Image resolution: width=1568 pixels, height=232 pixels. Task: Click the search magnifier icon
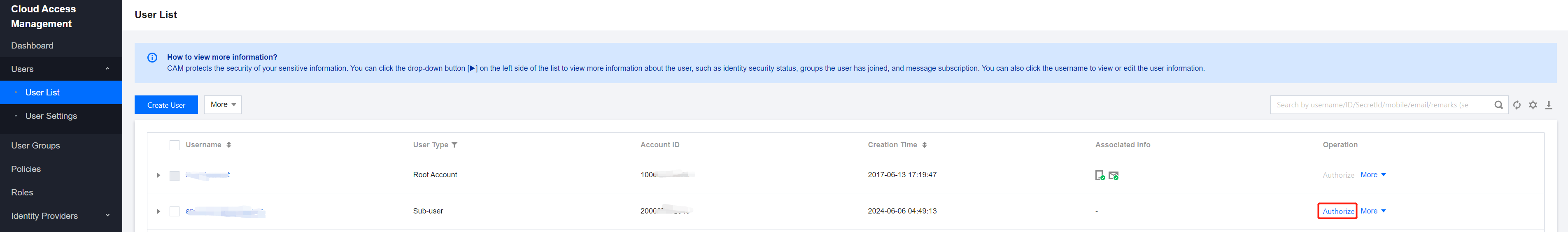(x=1498, y=105)
